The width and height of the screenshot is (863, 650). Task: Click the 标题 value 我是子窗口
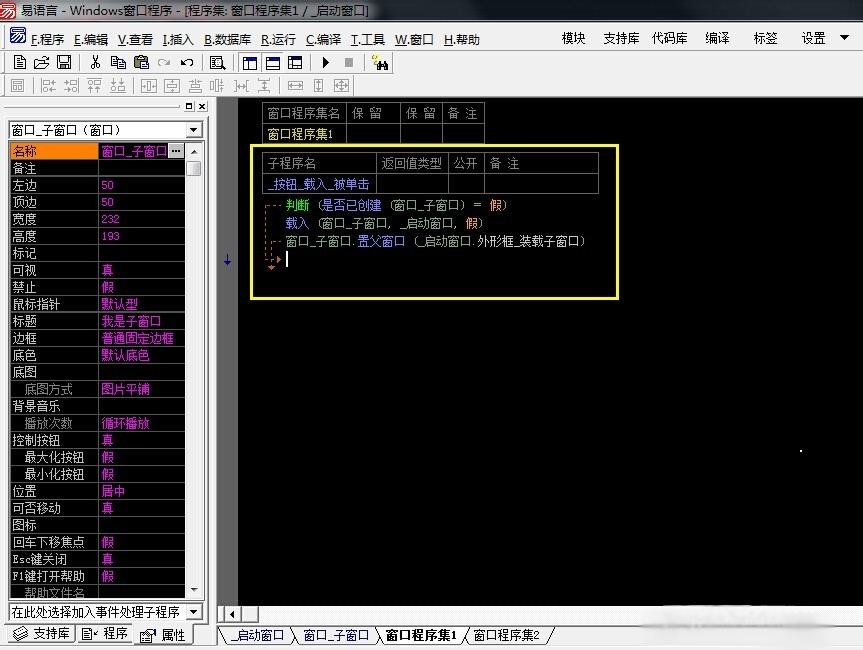[x=141, y=321]
